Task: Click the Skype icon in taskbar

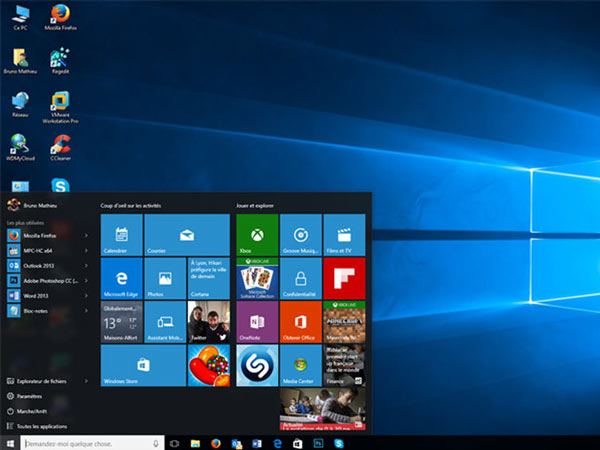Action: (339, 443)
